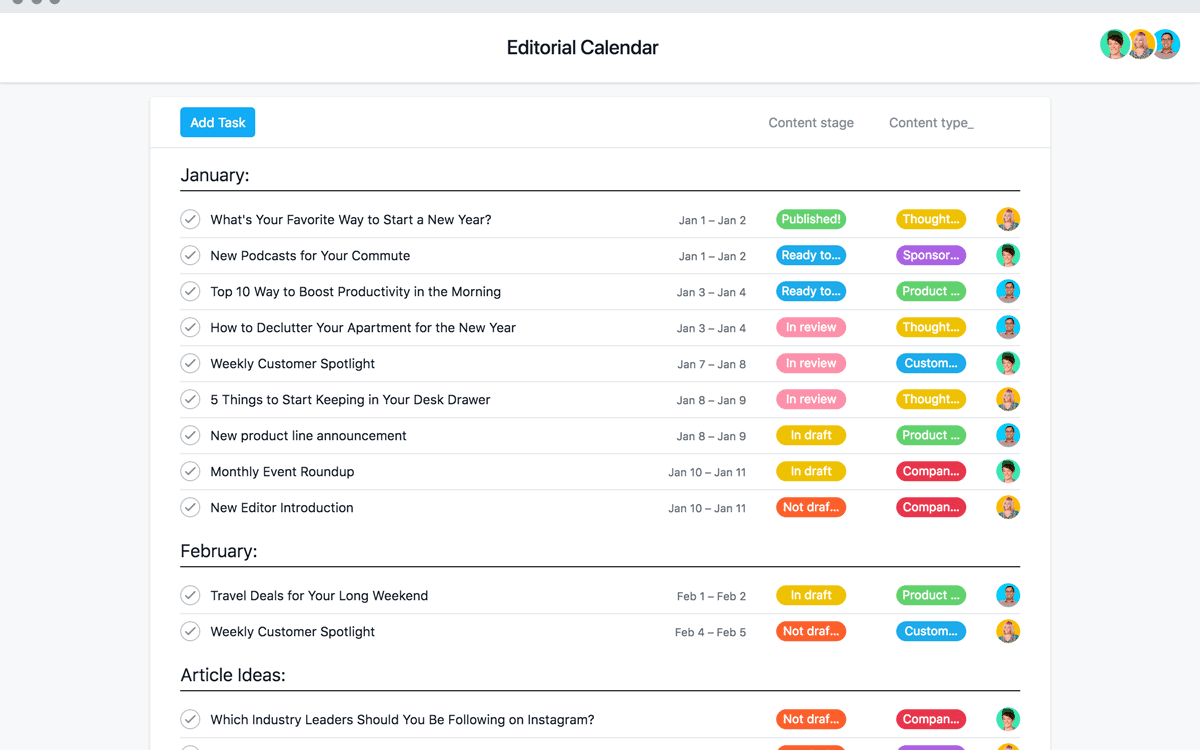The height and width of the screenshot is (750, 1200).
Task: Mark "Travel Deals for Your Long Weekend" complete
Action: [x=190, y=595]
